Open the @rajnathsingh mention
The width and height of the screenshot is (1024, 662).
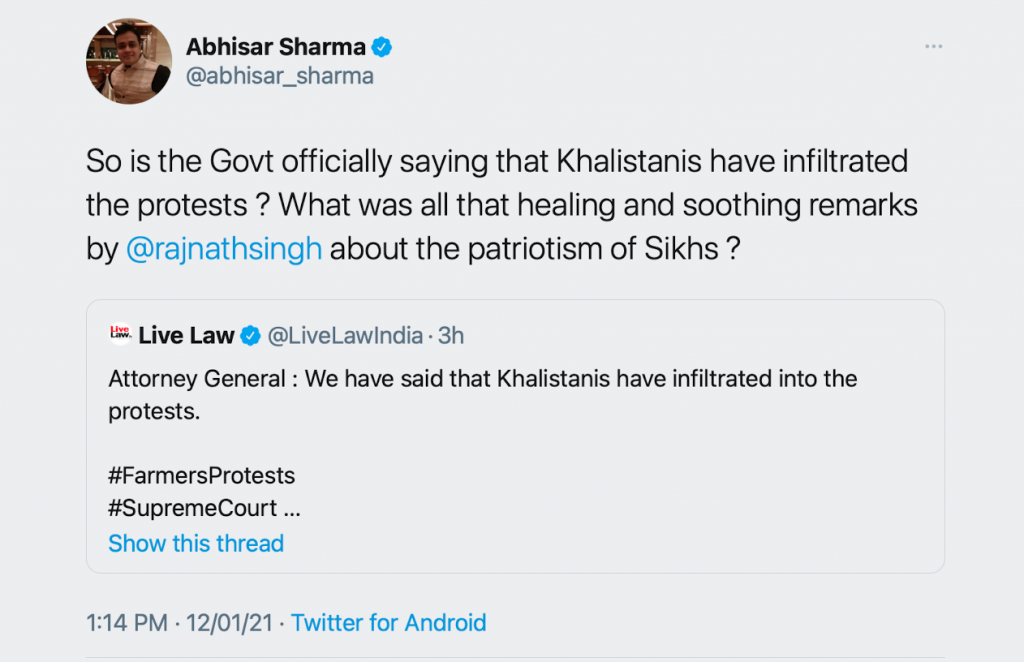(225, 248)
